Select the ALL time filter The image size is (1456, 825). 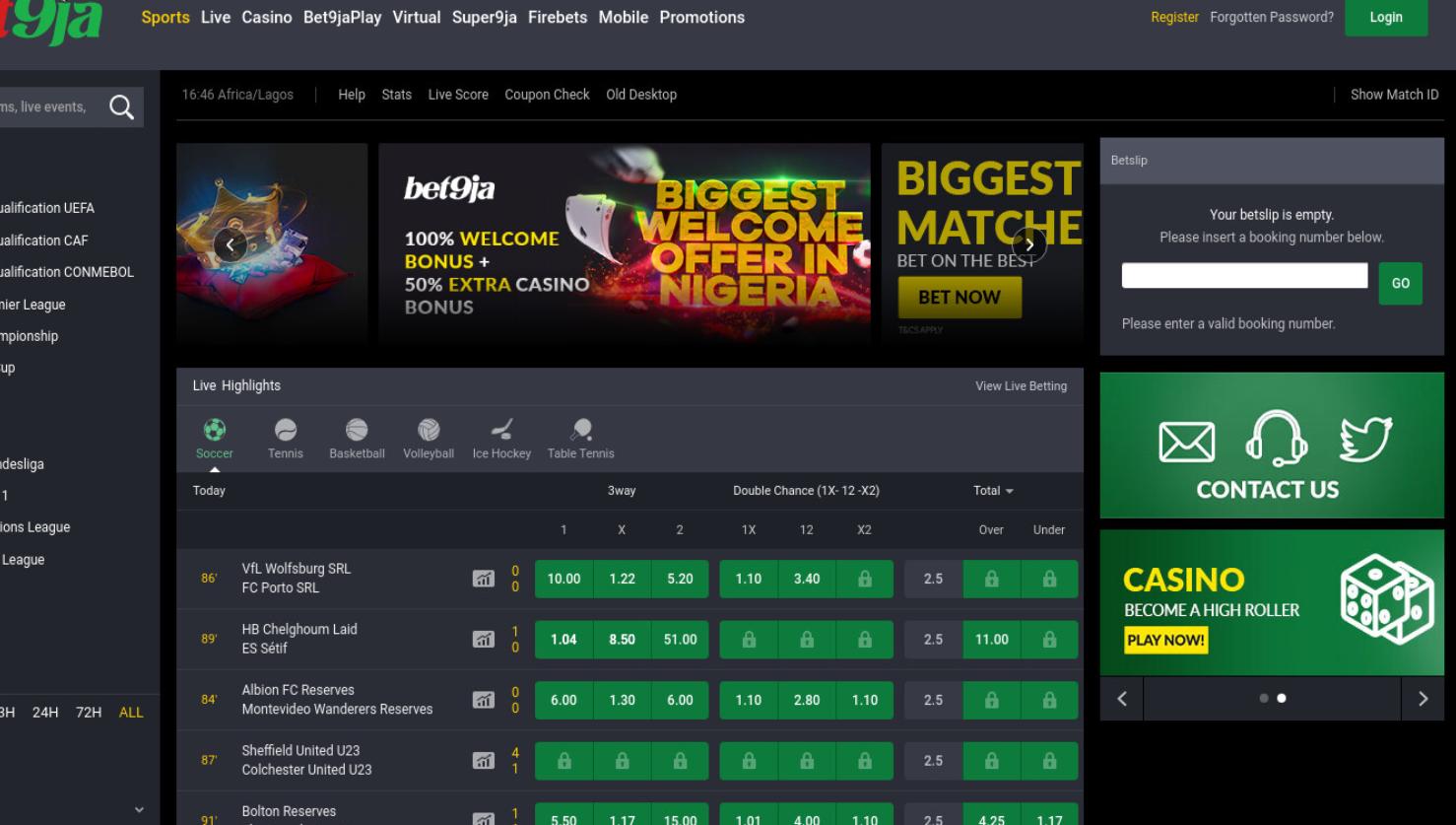(x=131, y=713)
